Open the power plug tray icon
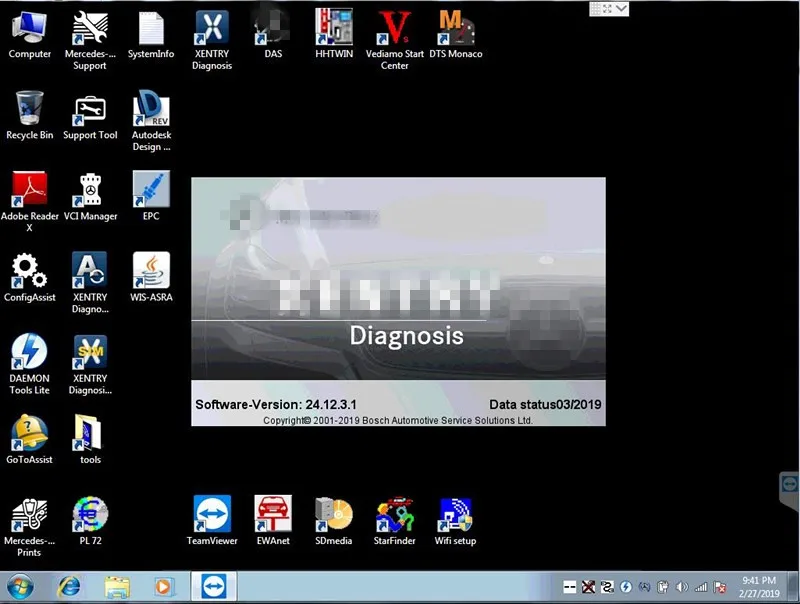 [x=663, y=587]
